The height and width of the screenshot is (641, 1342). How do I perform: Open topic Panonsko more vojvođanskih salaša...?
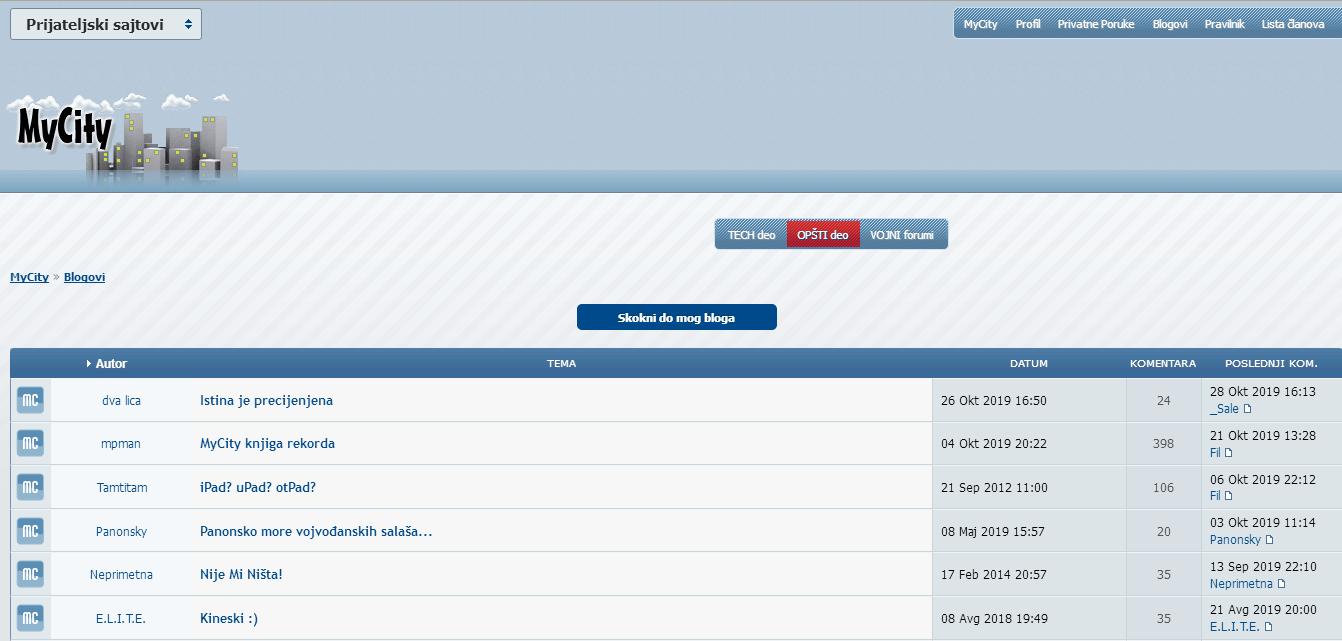pyautogui.click(x=316, y=531)
